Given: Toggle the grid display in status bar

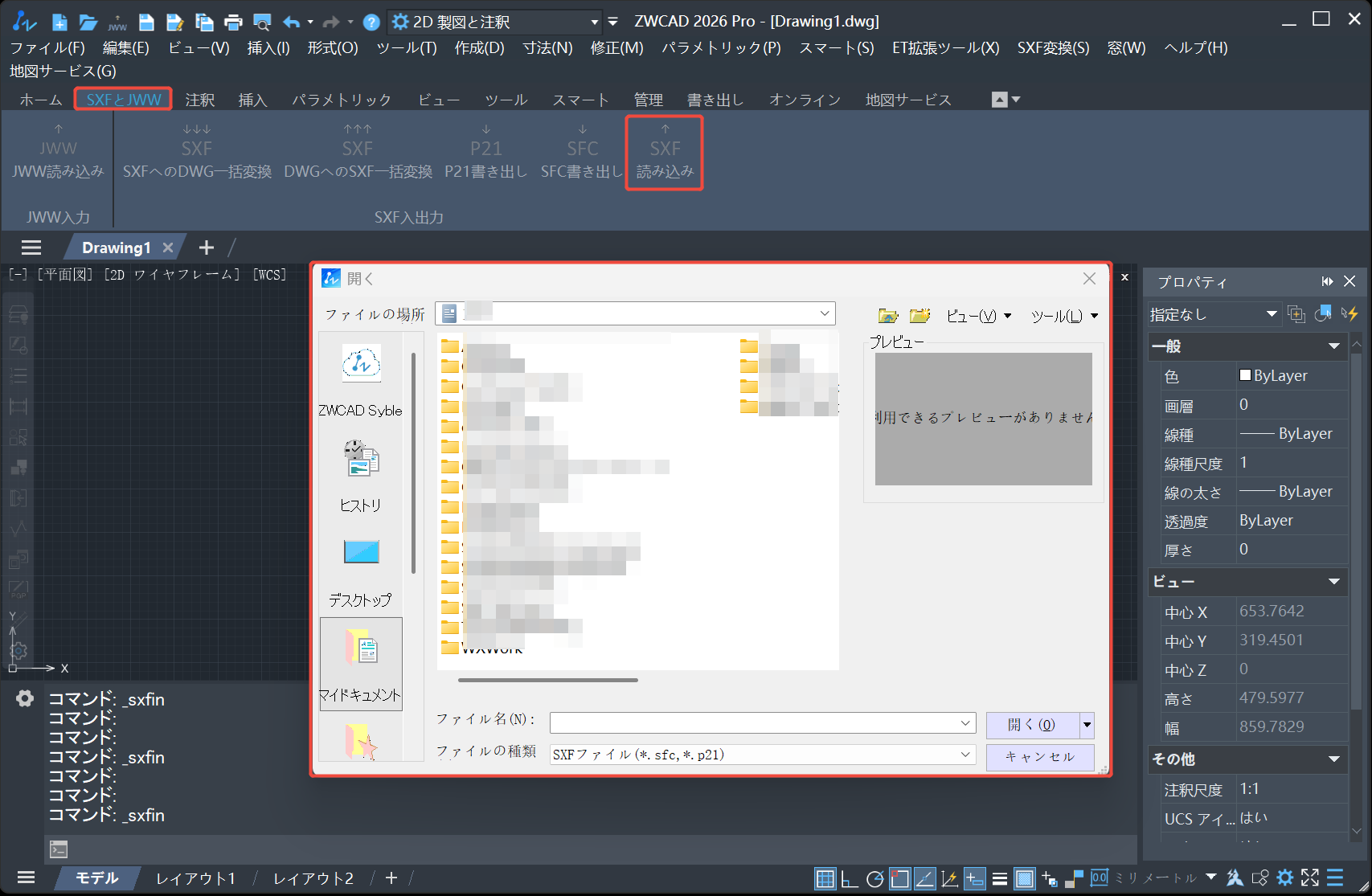Looking at the screenshot, I should coord(825,878).
